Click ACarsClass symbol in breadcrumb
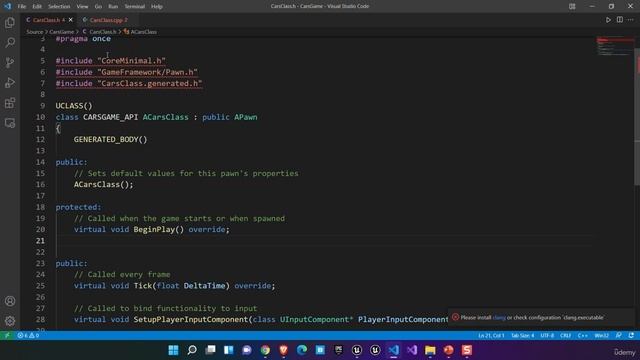640x360 pixels. (143, 31)
